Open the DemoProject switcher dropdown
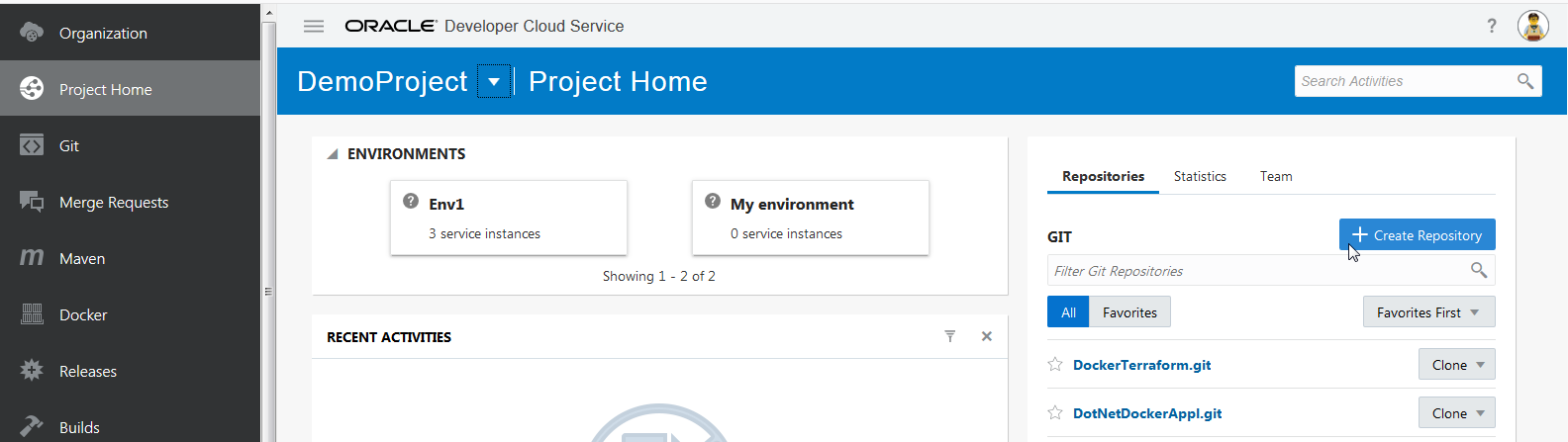Screen dimensions: 1568x442 click(x=494, y=81)
